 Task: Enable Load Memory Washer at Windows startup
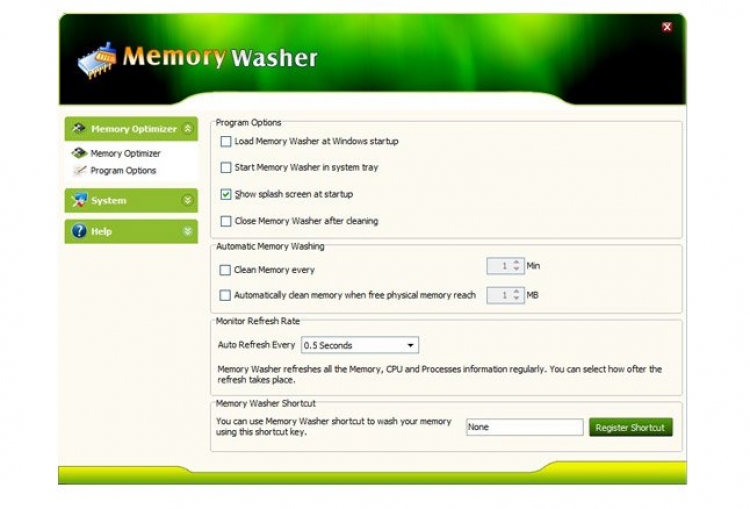(226, 142)
